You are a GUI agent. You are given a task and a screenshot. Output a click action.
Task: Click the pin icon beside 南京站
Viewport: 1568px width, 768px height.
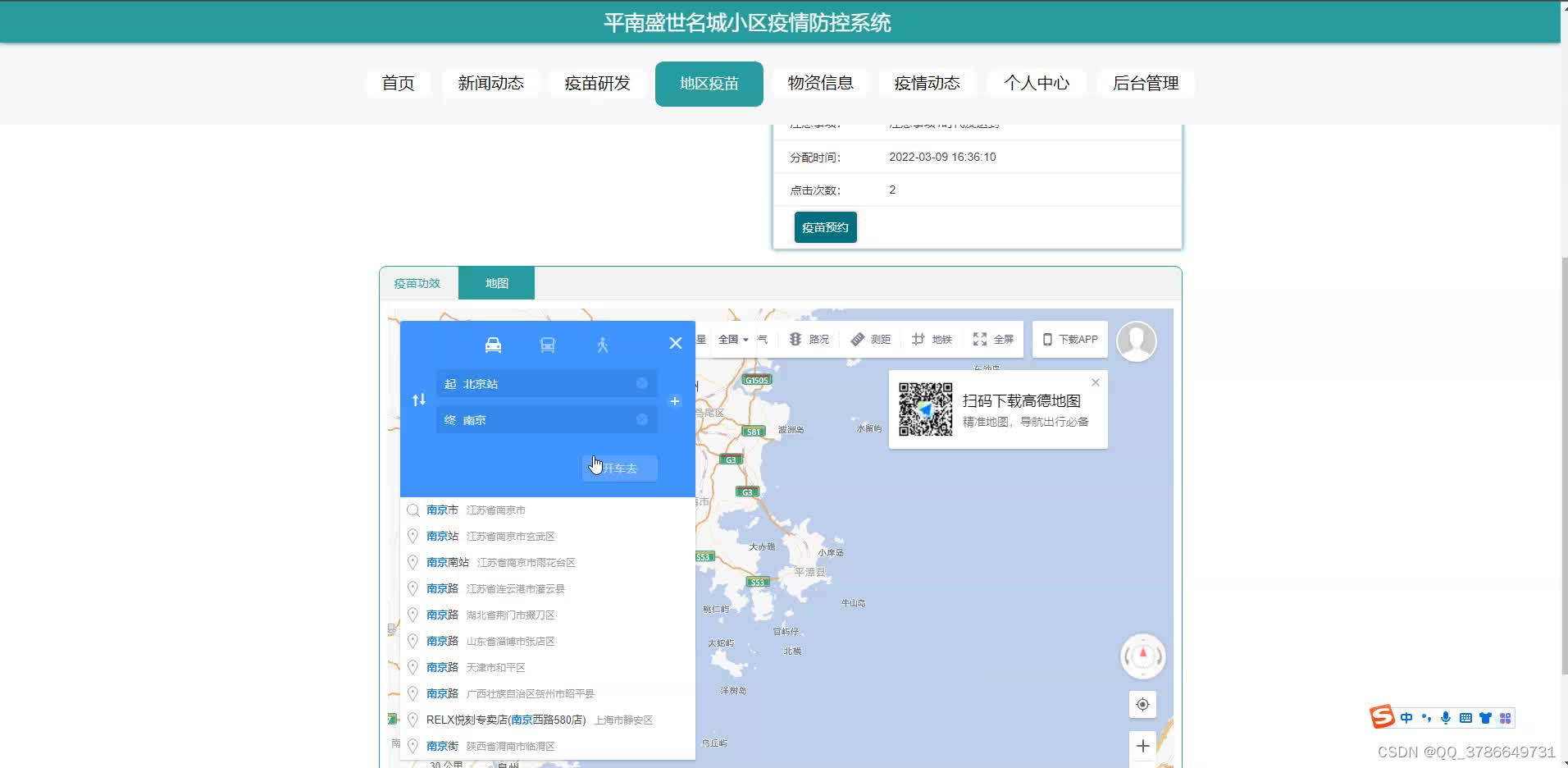(x=413, y=536)
